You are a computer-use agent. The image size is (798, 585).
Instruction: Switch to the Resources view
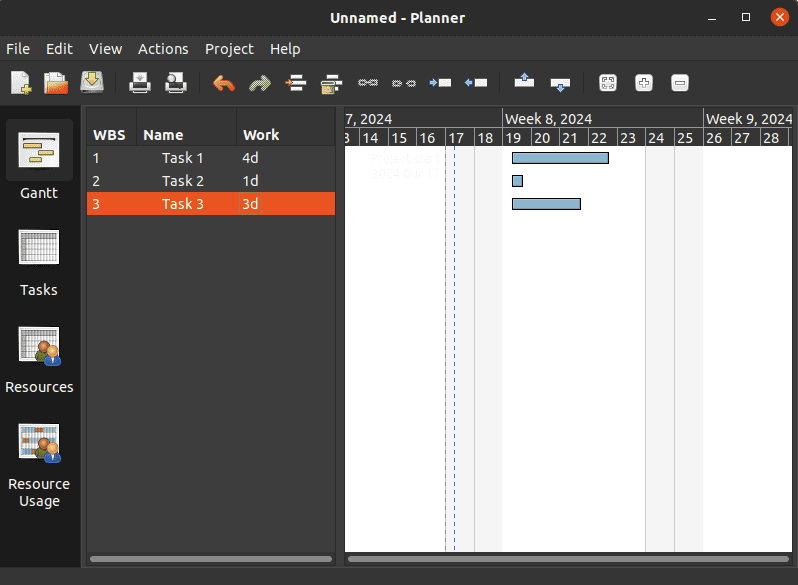tap(39, 359)
